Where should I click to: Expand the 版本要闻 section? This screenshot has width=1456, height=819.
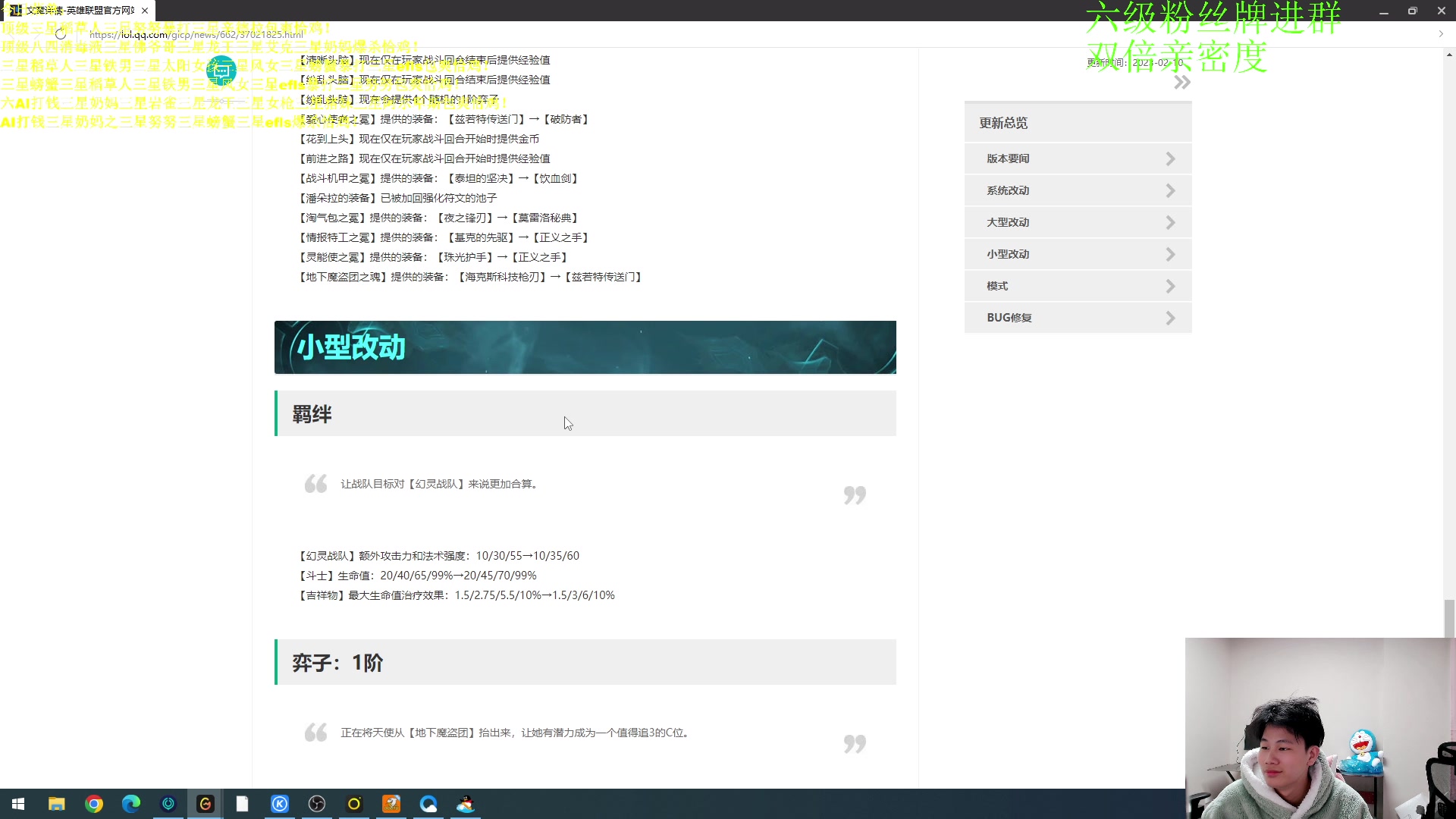click(1078, 158)
